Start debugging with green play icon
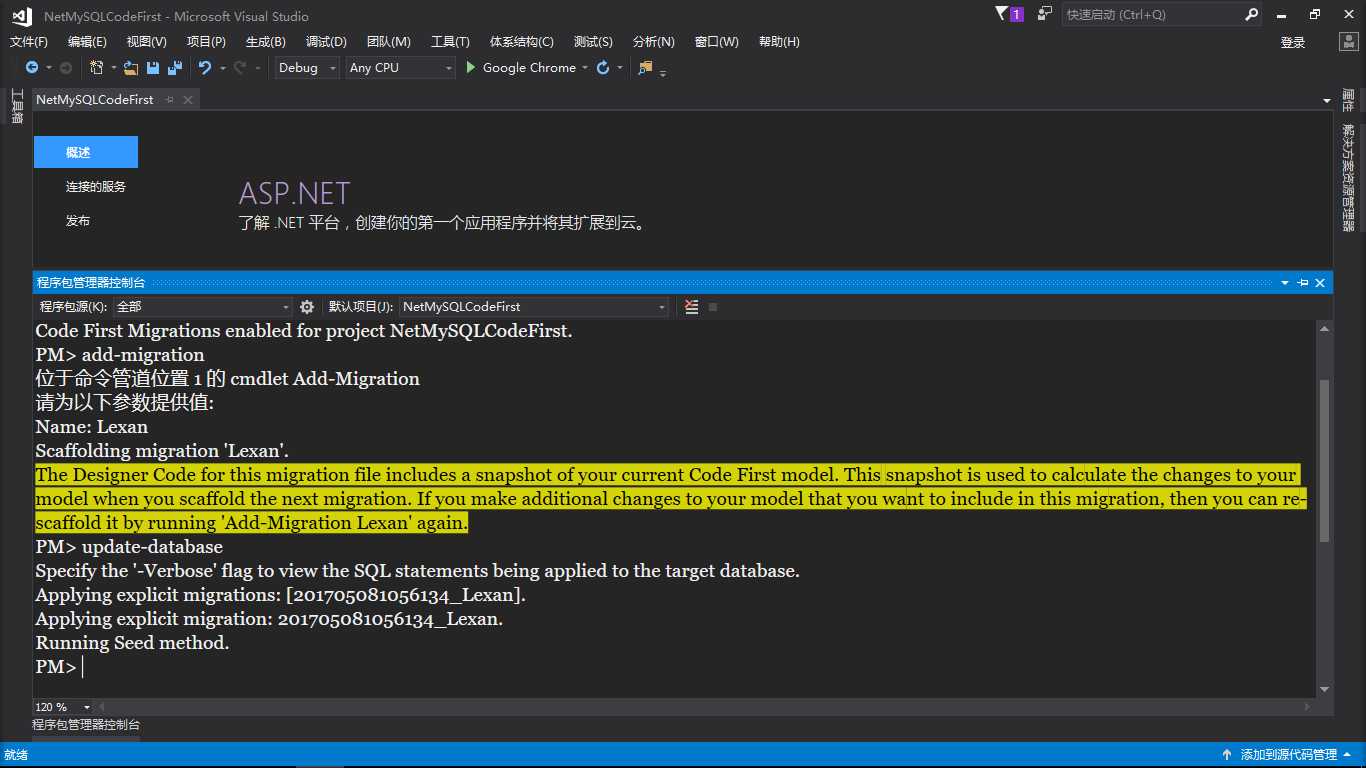Image resolution: width=1366 pixels, height=768 pixels. coord(471,68)
